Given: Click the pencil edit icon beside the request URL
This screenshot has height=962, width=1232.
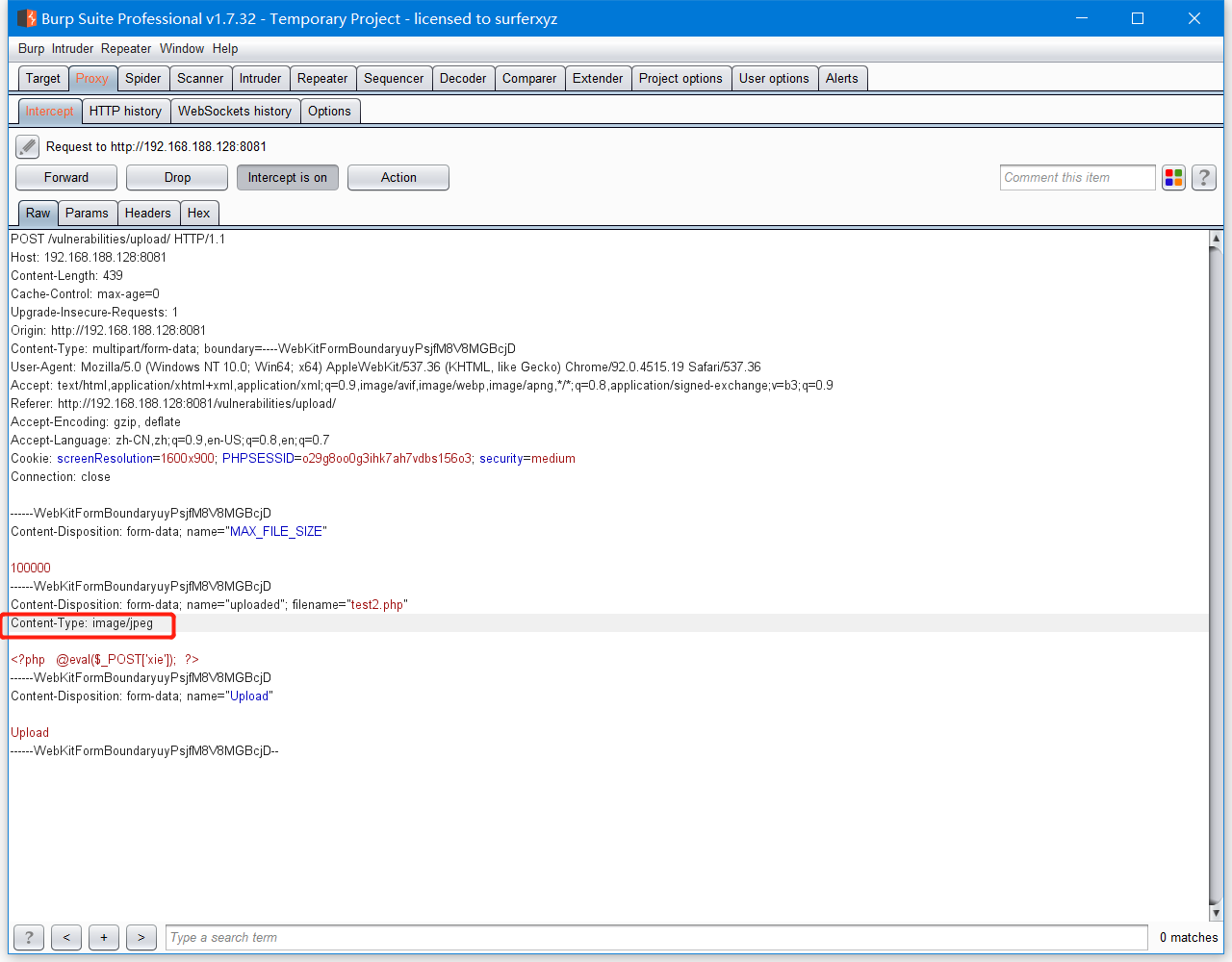Looking at the screenshot, I should (28, 146).
